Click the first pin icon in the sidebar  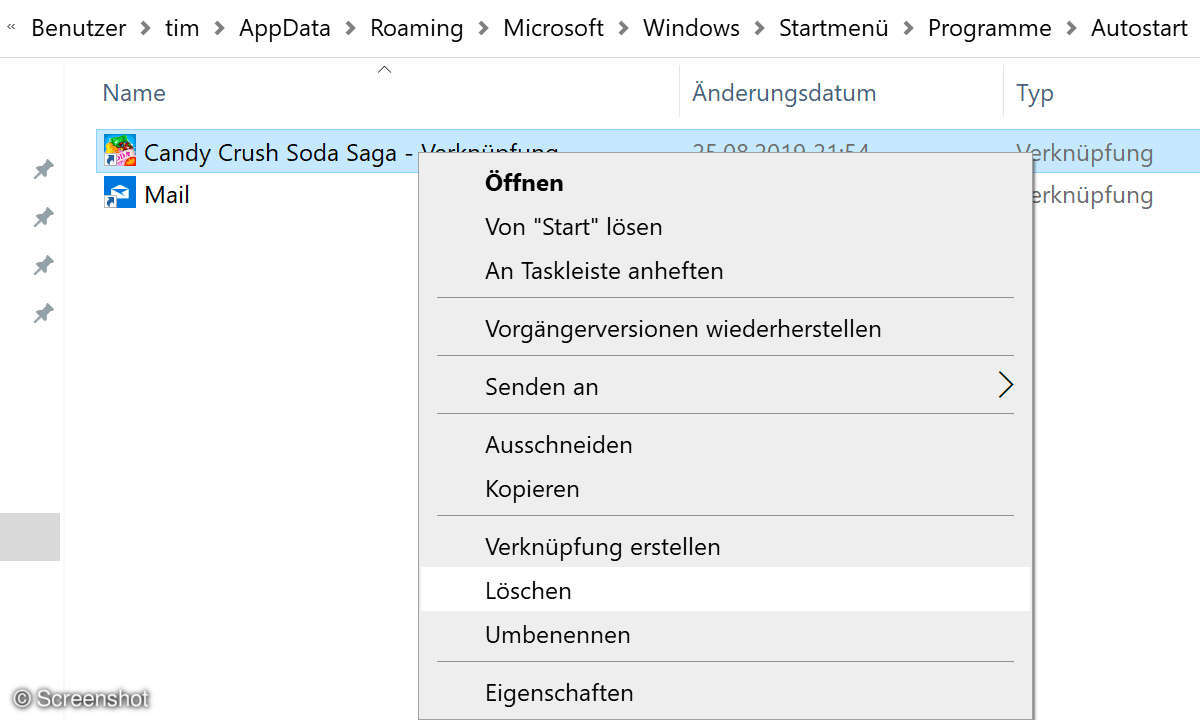pyautogui.click(x=43, y=169)
